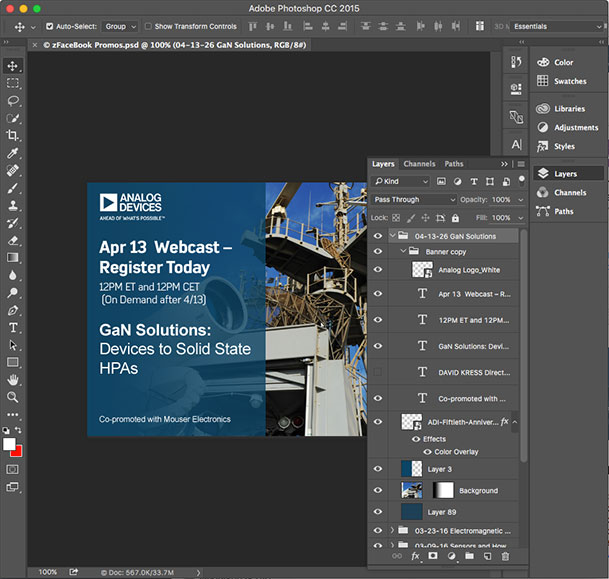Select the Crop tool
The height and width of the screenshot is (579, 609).
[13, 136]
